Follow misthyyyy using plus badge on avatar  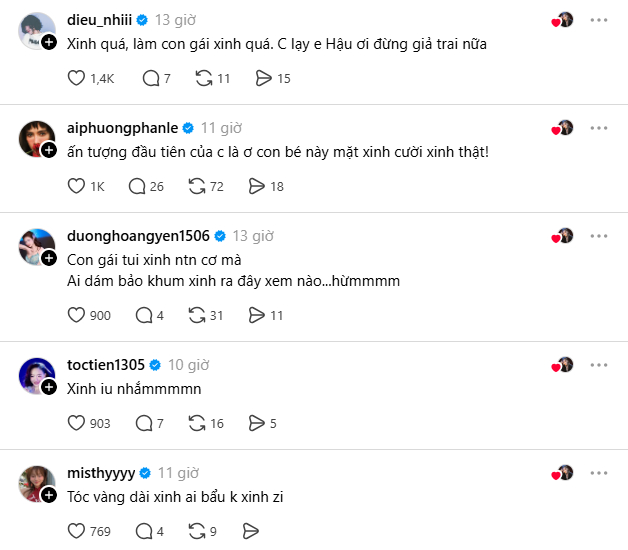point(49,495)
